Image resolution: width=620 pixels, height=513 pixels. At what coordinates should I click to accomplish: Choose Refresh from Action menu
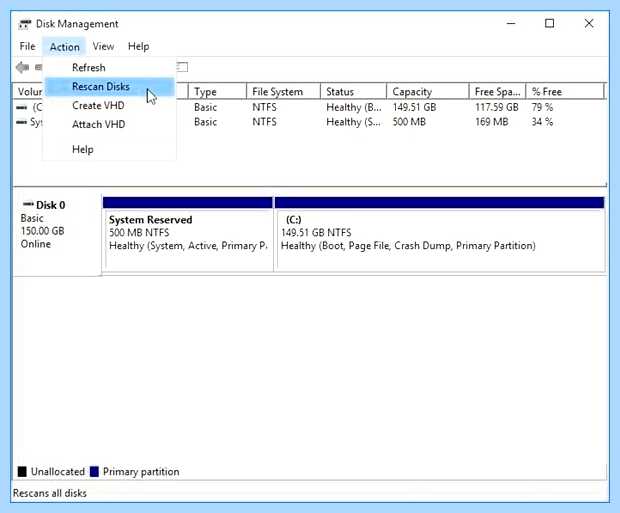click(x=109, y=68)
